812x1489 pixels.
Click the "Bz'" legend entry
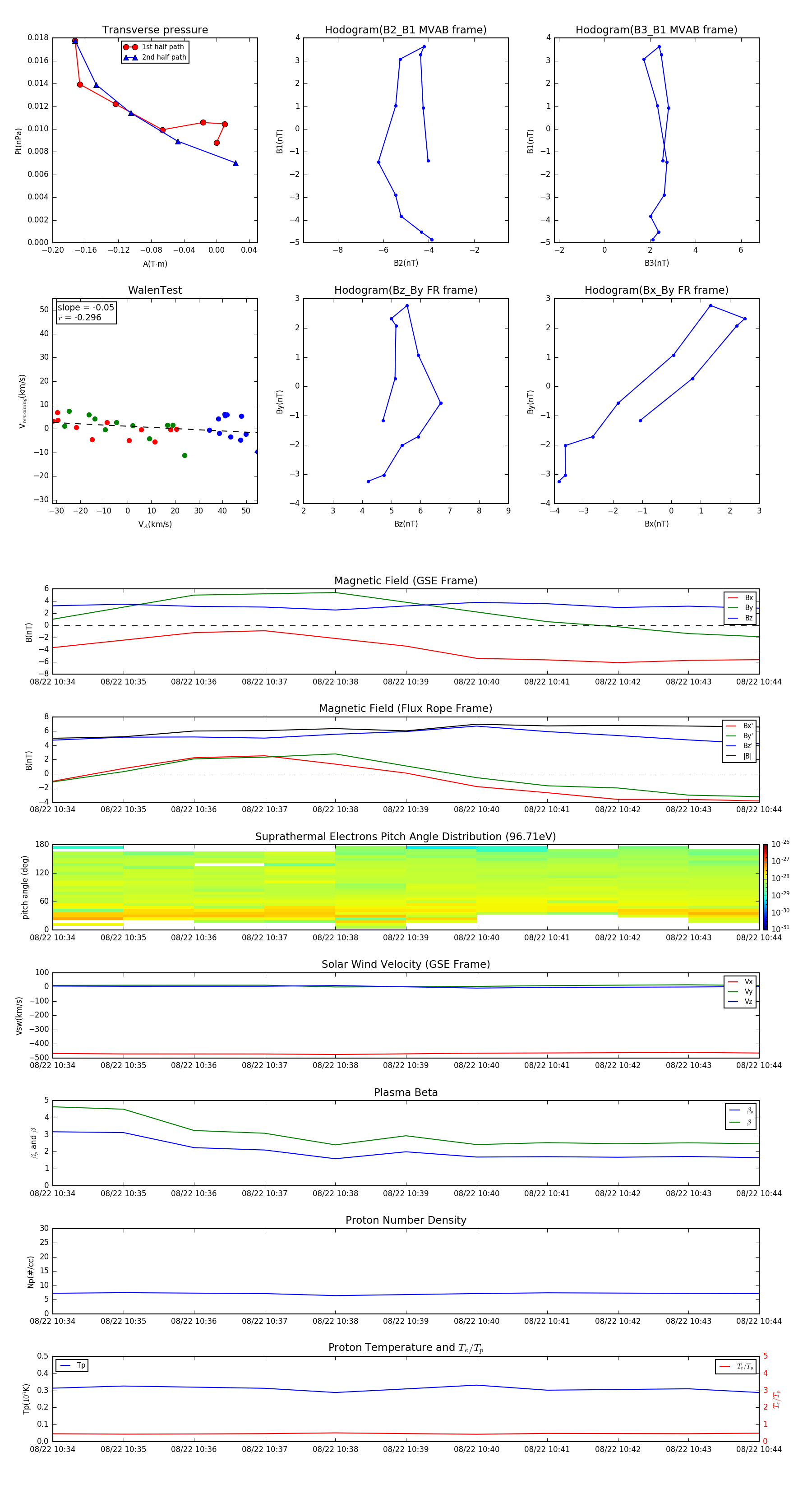pos(739,746)
